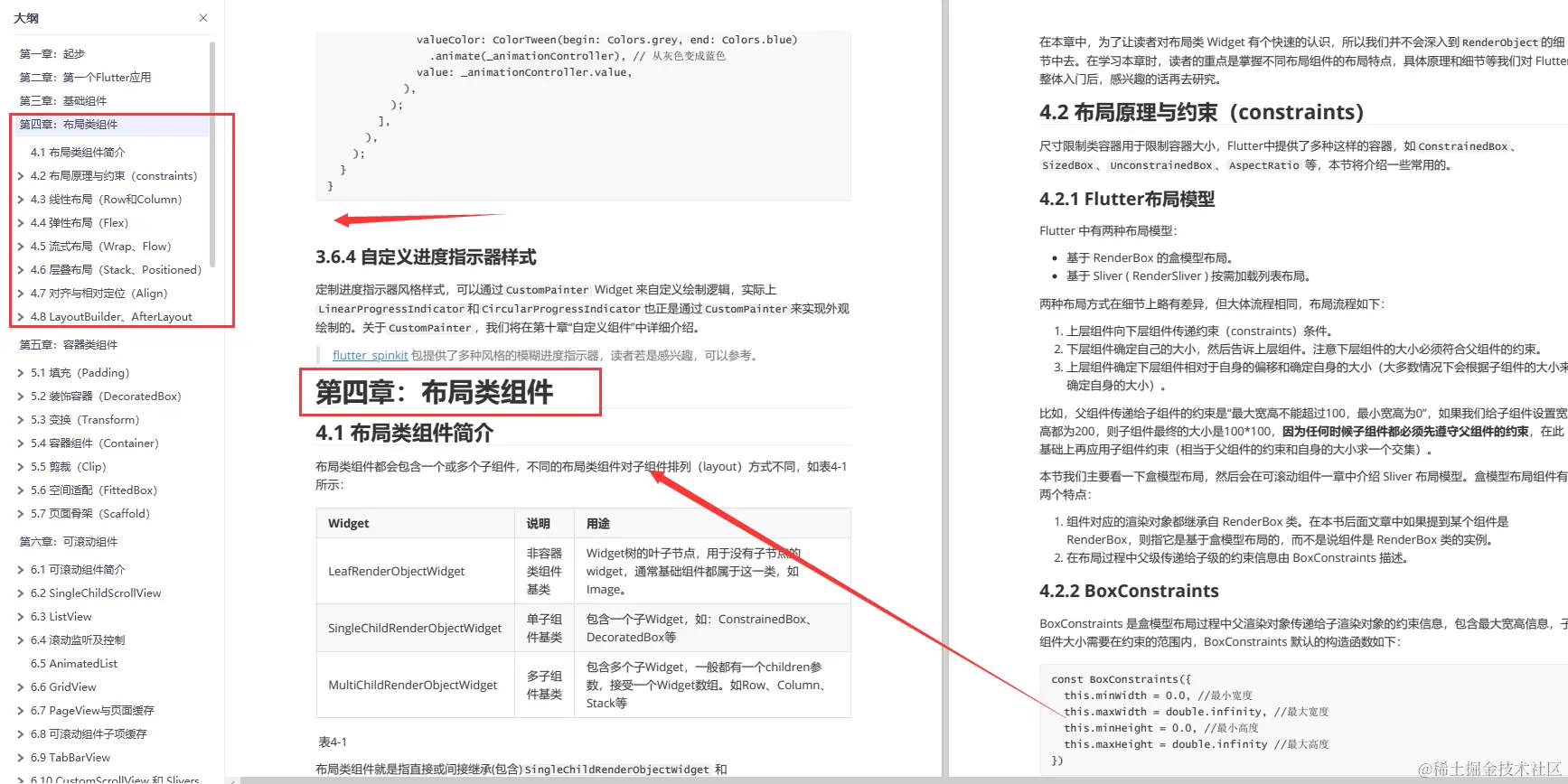
Task: Click the left arrow of horizontal scrollbar
Action: (232, 779)
